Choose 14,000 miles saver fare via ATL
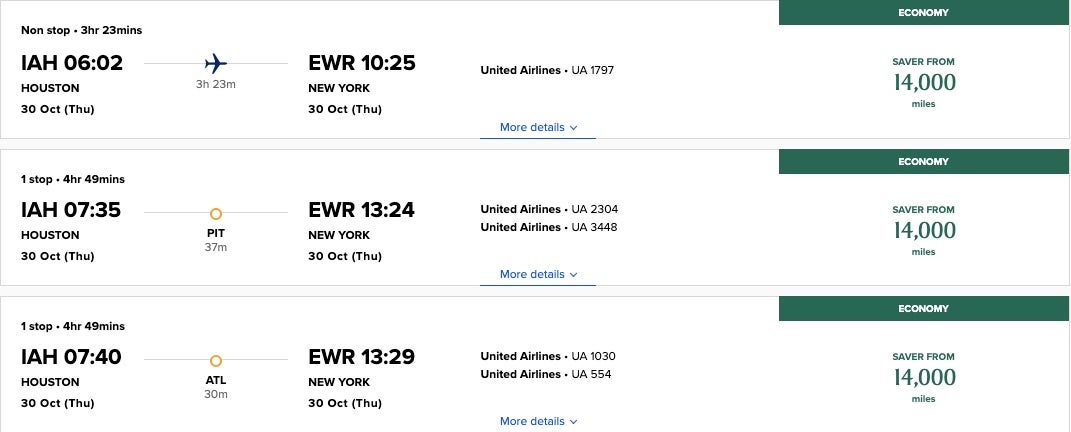The image size is (1071, 432). click(924, 377)
